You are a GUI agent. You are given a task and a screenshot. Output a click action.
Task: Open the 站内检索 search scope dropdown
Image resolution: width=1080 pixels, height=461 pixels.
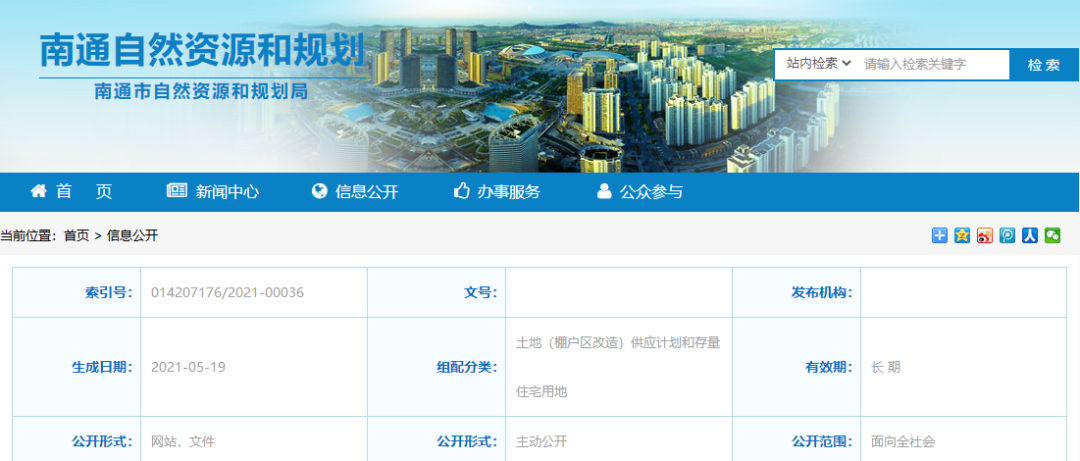click(x=818, y=64)
